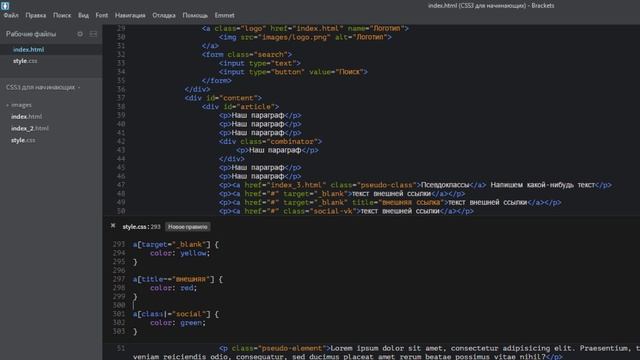
Task: Open the Навигация menu
Action: coord(130,16)
